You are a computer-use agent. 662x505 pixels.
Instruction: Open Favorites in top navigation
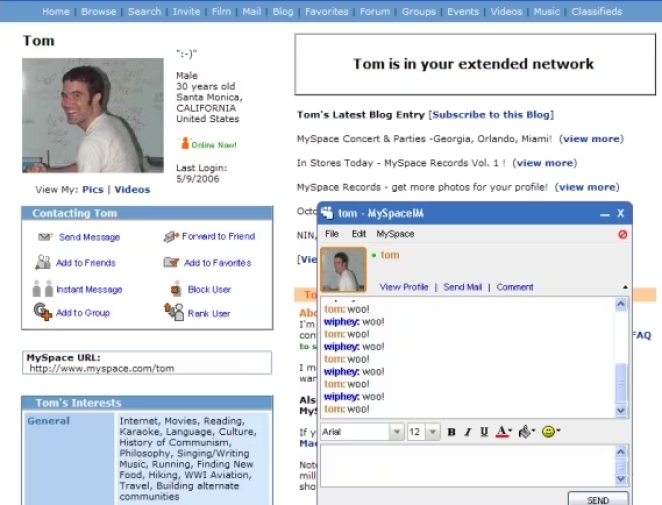click(x=327, y=11)
